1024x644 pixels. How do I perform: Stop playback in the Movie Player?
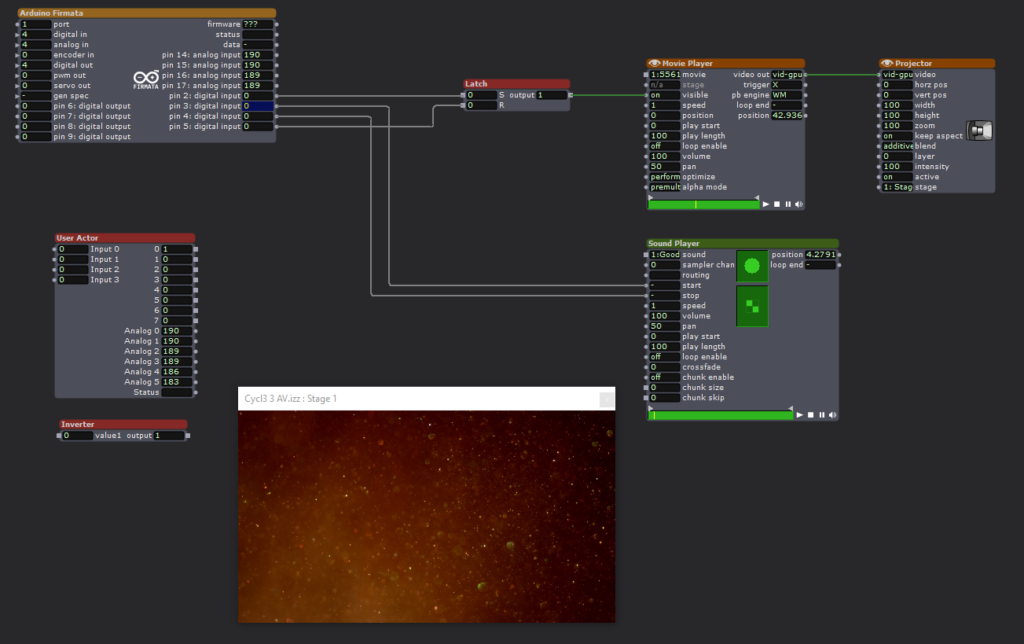pos(777,204)
